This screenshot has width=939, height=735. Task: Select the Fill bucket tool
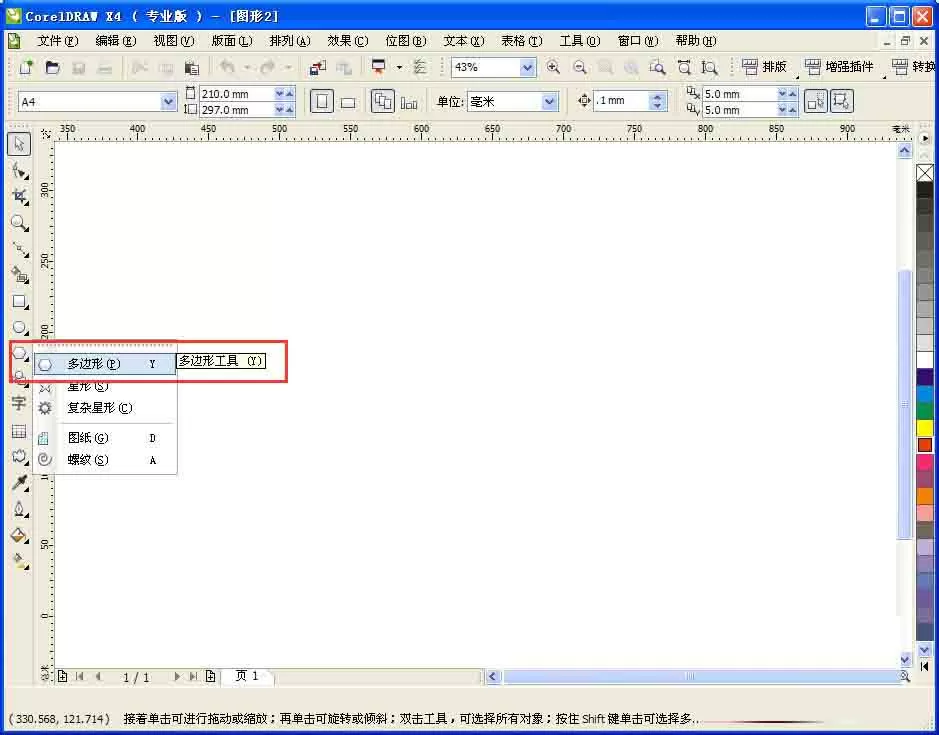tap(19, 535)
